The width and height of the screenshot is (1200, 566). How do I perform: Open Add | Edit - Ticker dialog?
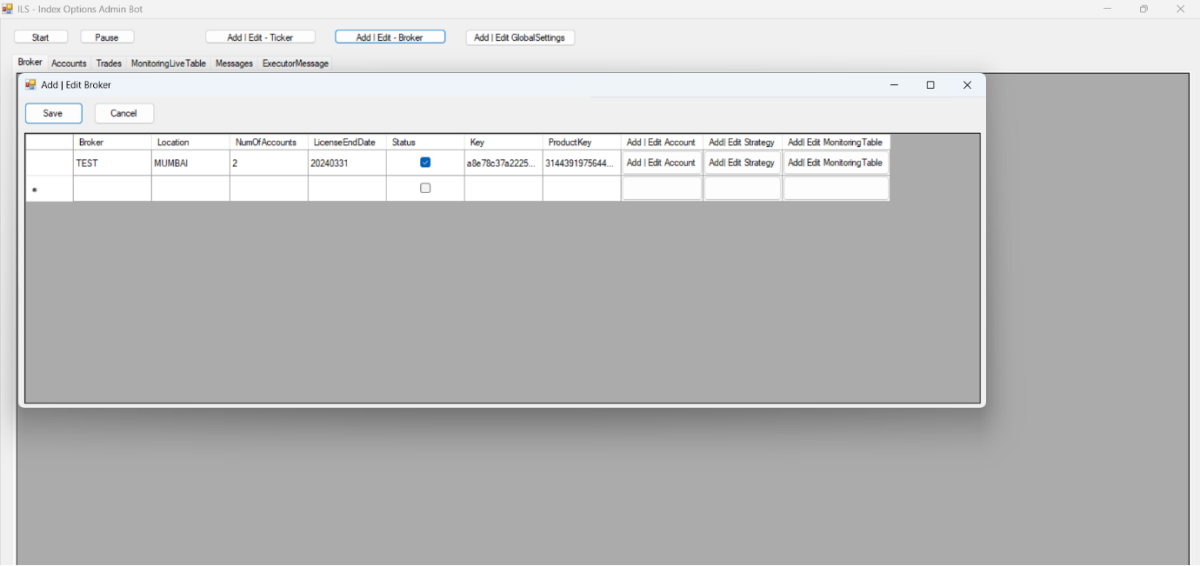(261, 37)
